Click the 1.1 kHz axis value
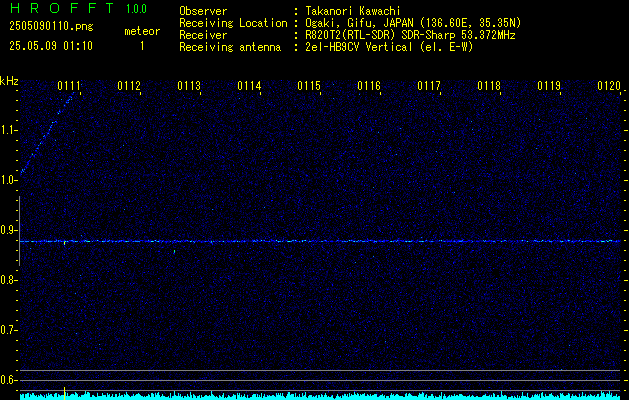 (x=8, y=130)
